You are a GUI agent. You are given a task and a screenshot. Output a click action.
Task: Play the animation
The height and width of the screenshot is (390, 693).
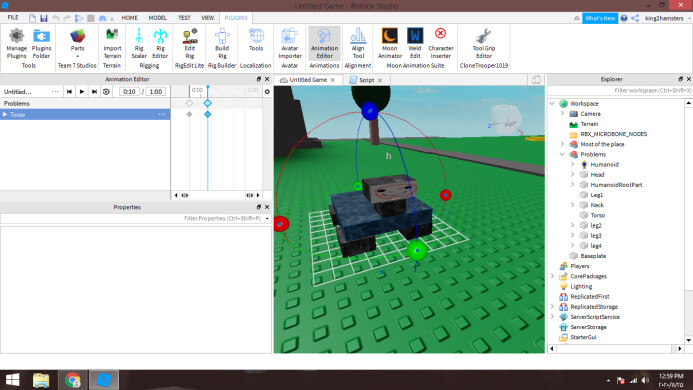(82, 92)
